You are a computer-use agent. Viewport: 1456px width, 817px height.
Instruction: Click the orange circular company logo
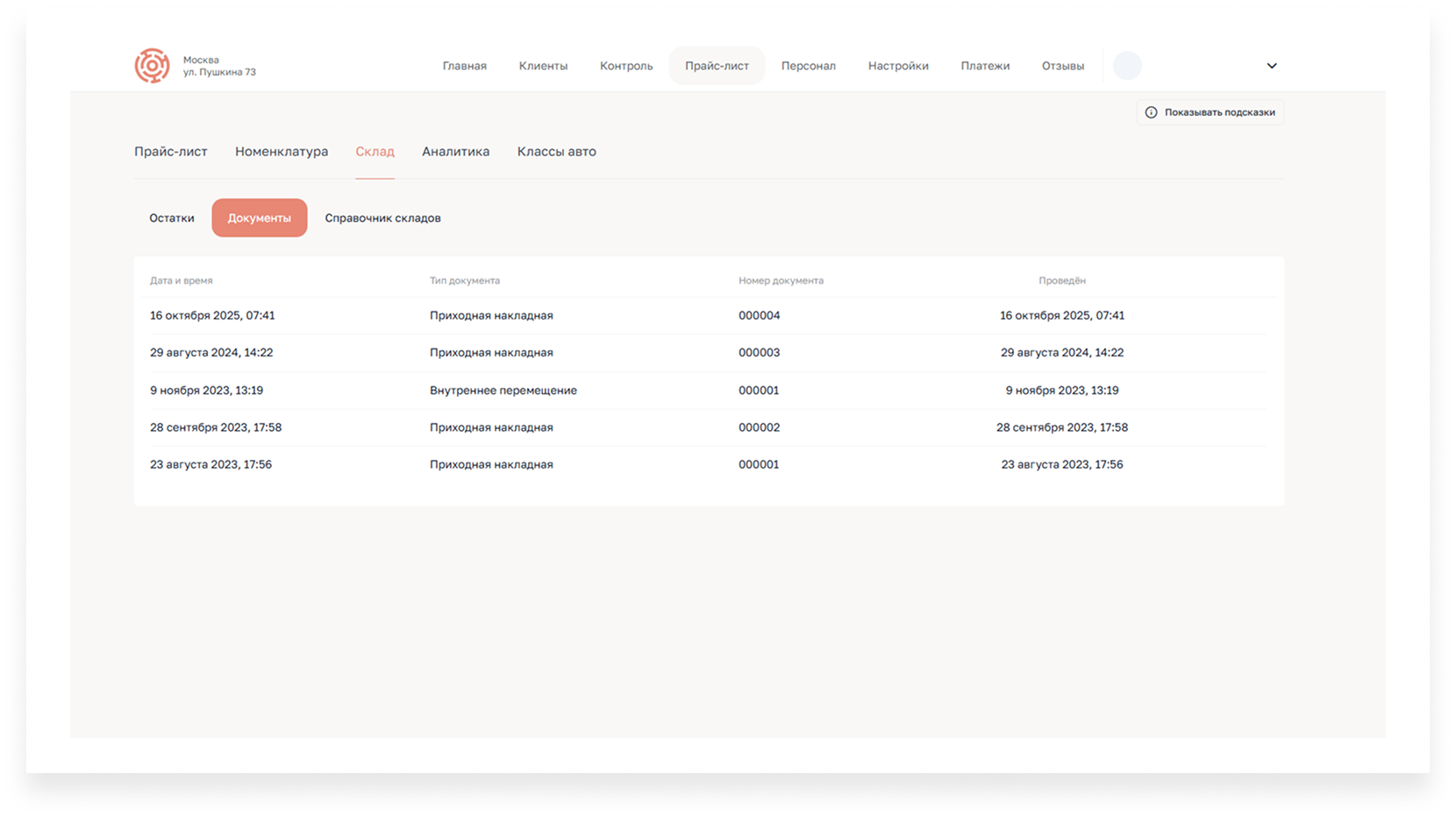[x=152, y=66]
